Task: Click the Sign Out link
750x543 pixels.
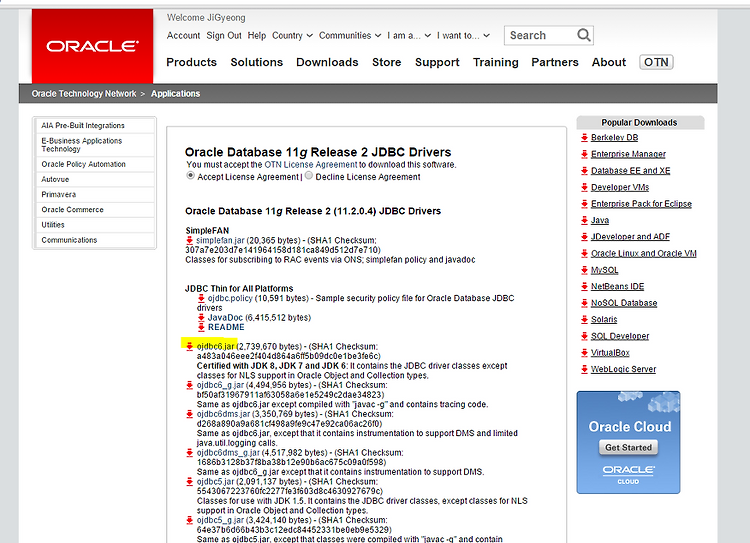Action: 224,35
